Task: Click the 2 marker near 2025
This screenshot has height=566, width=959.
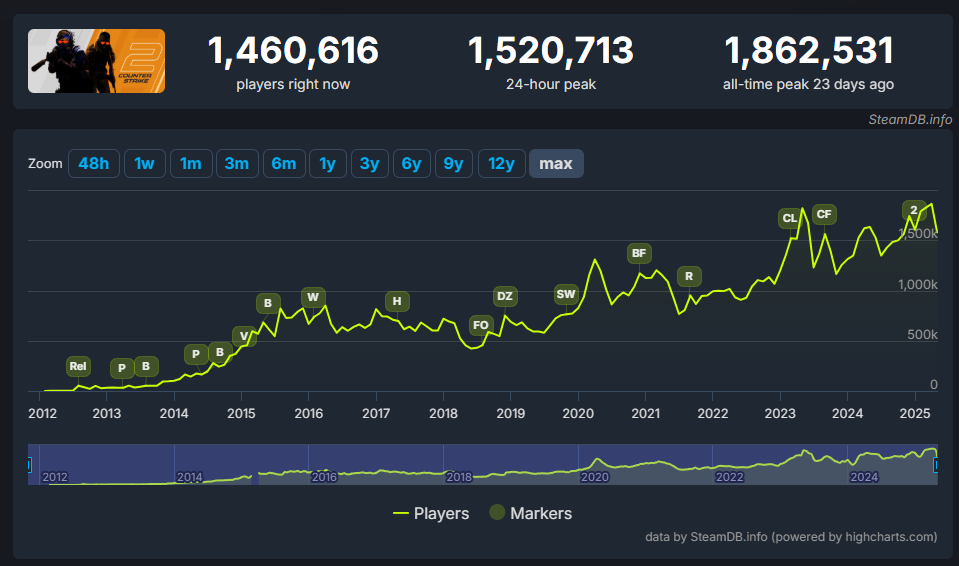Action: click(x=914, y=210)
